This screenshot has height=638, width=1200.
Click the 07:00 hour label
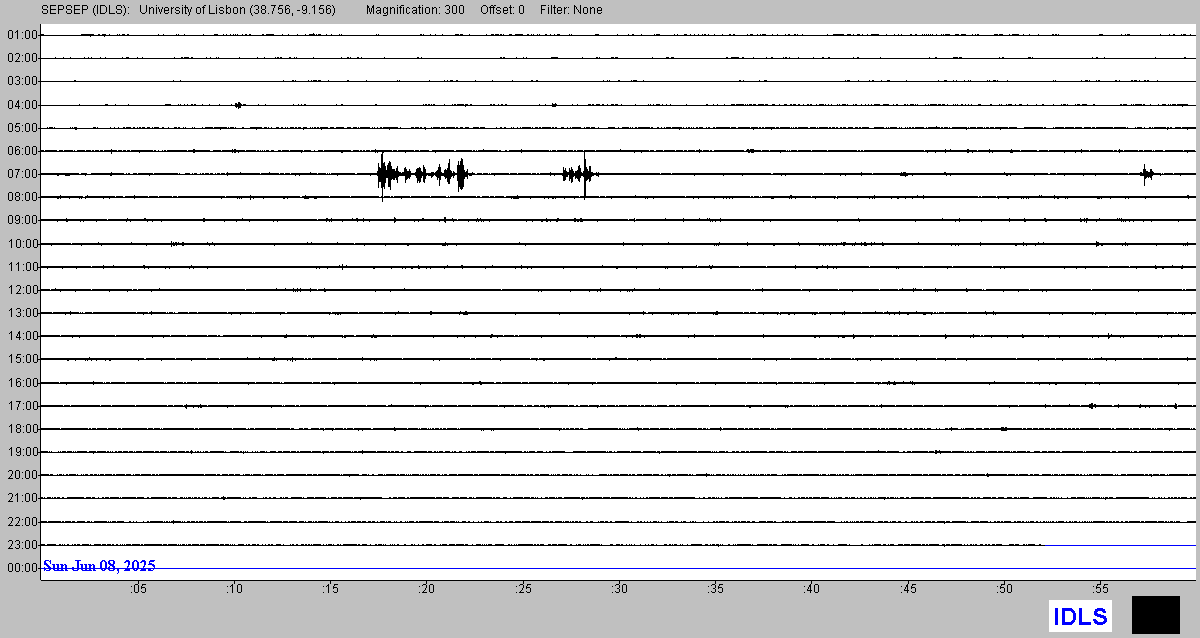click(x=22, y=174)
